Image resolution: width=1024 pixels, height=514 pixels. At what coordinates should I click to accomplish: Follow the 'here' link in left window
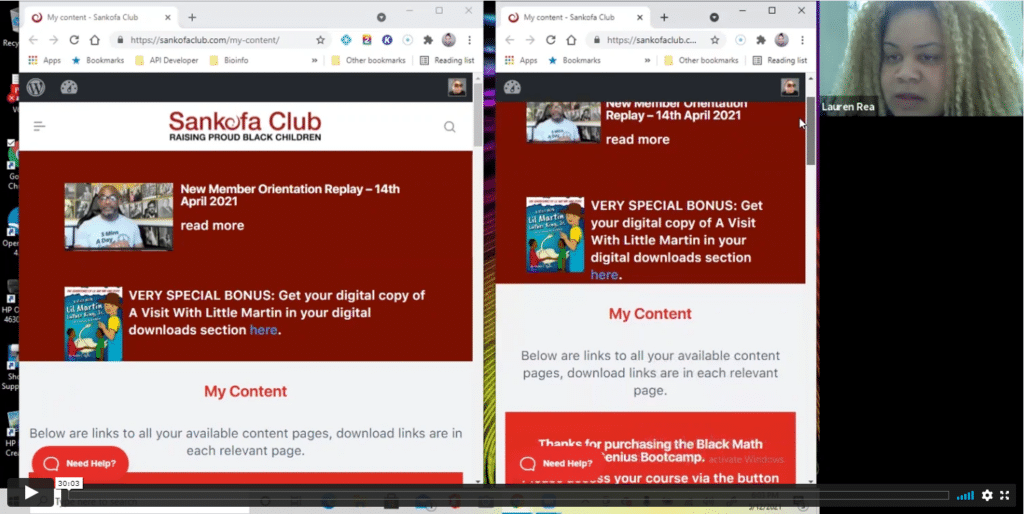pyautogui.click(x=263, y=330)
